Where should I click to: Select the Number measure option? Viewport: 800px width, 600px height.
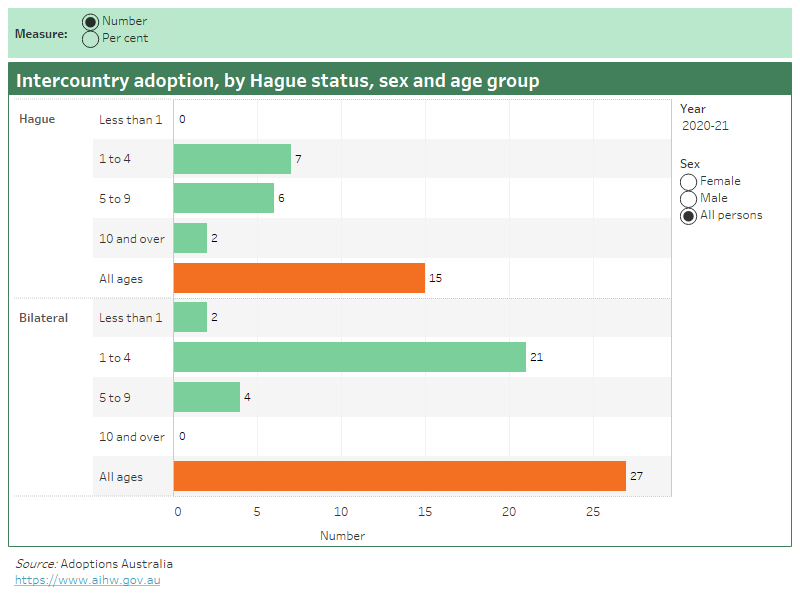coord(91,20)
